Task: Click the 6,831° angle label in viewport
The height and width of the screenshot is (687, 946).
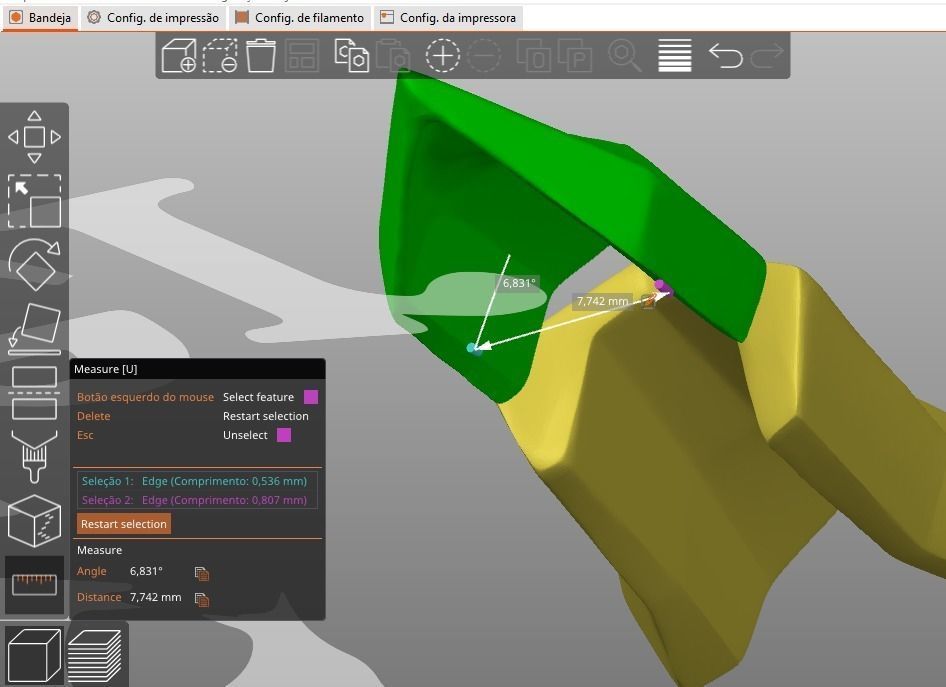Action: click(x=519, y=283)
